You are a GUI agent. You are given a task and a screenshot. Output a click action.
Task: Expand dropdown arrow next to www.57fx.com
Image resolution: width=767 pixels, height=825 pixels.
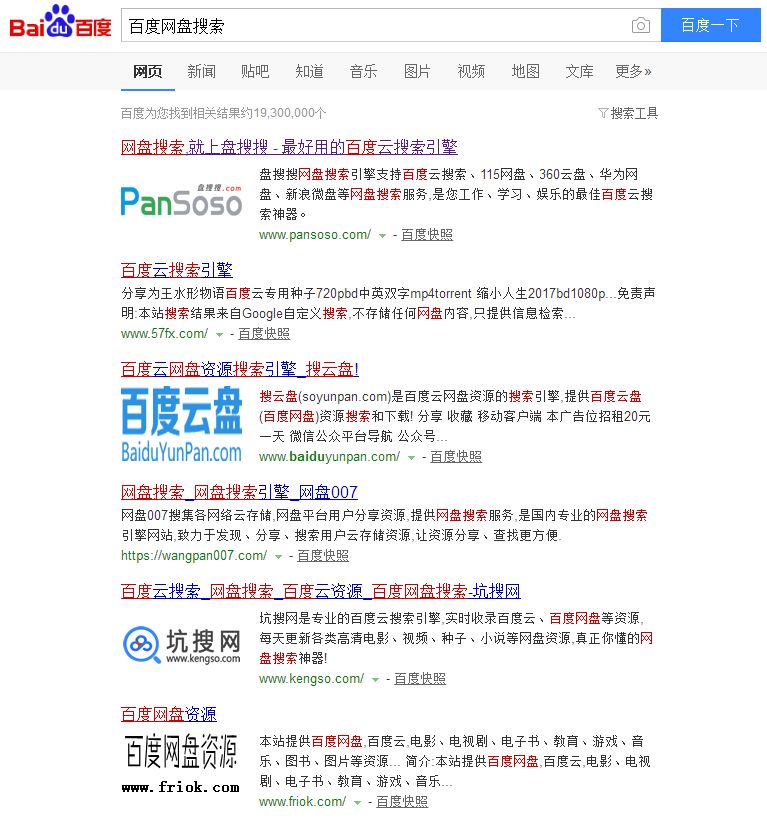click(x=219, y=335)
